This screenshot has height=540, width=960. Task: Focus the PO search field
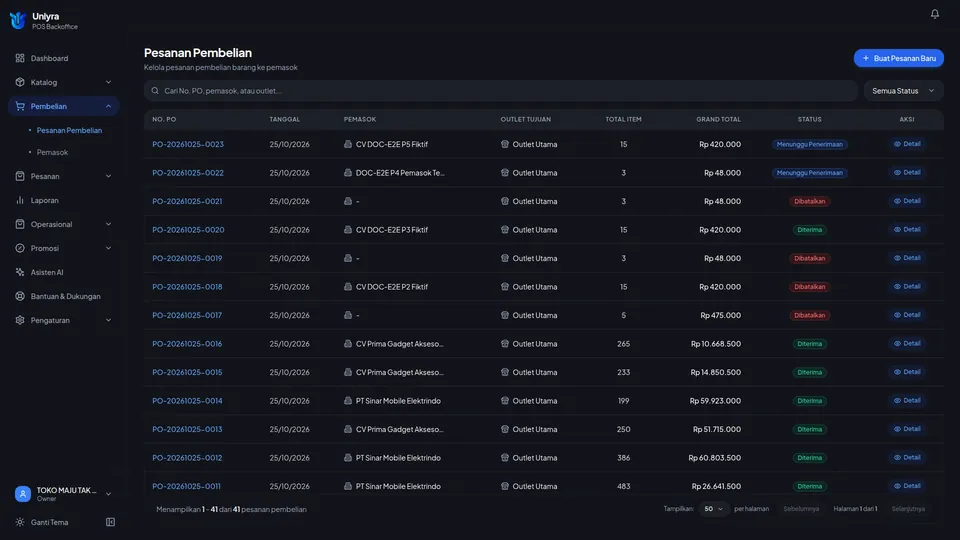[x=500, y=91]
